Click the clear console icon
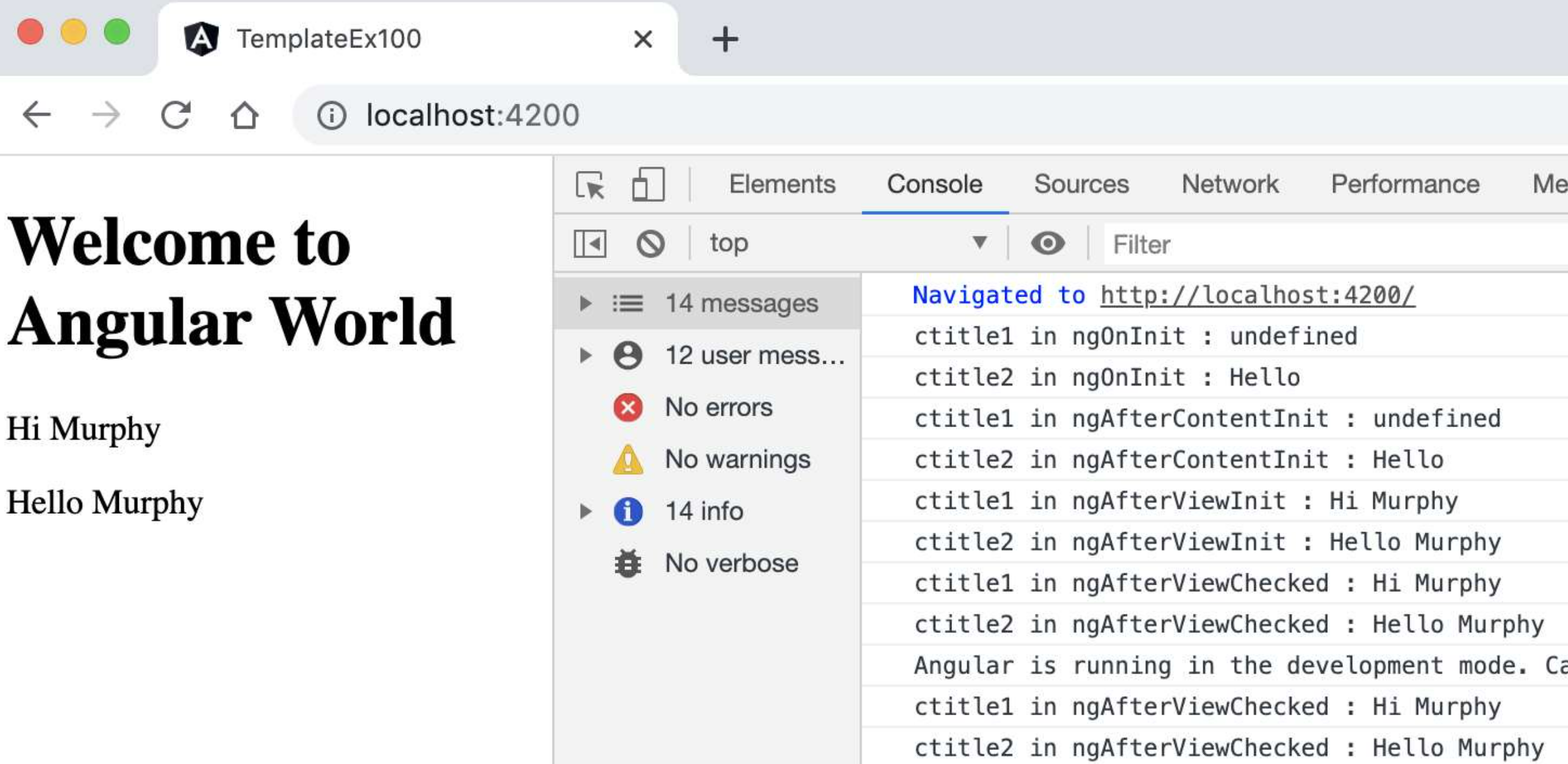Viewport: 1568px width, 764px height. [650, 244]
